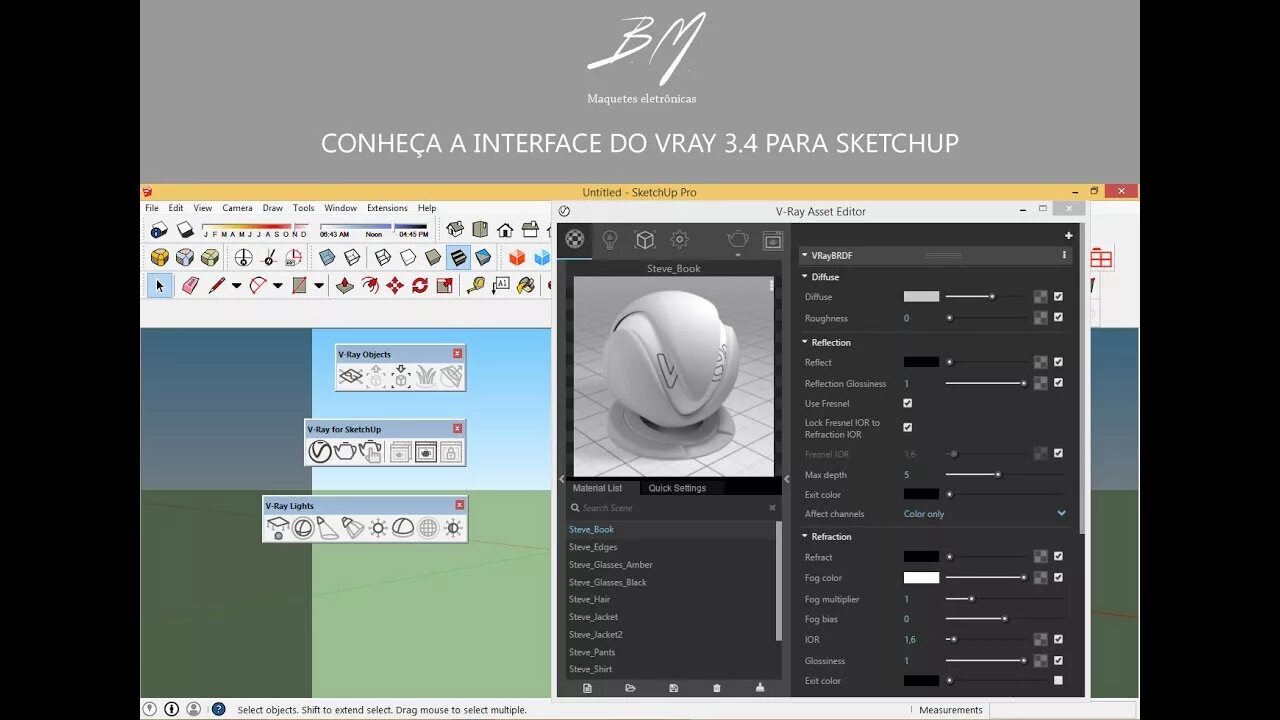Toggle the Fog color checkbox

point(1058,577)
